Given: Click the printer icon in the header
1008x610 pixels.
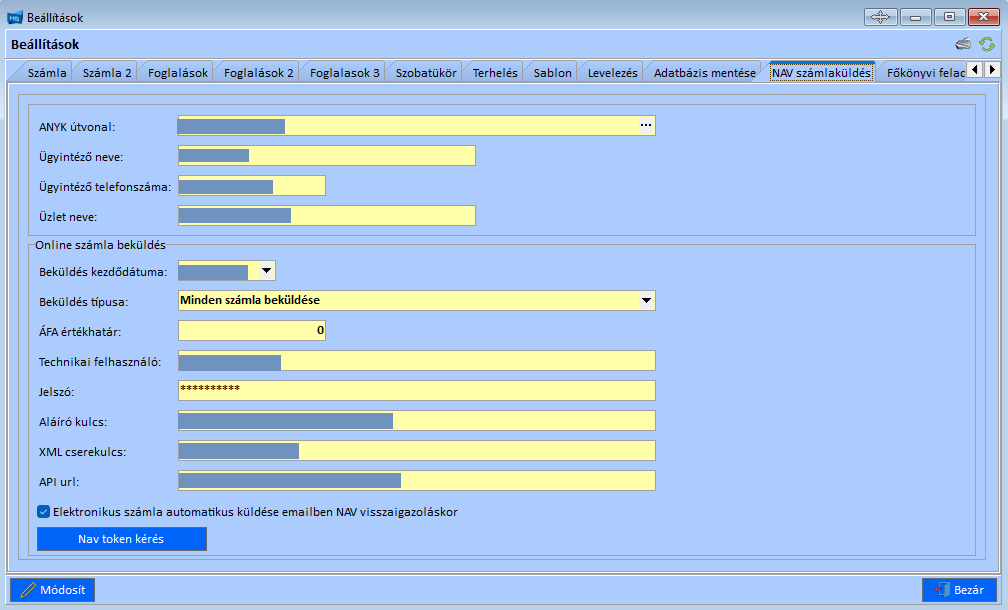Looking at the screenshot, I should (x=963, y=44).
